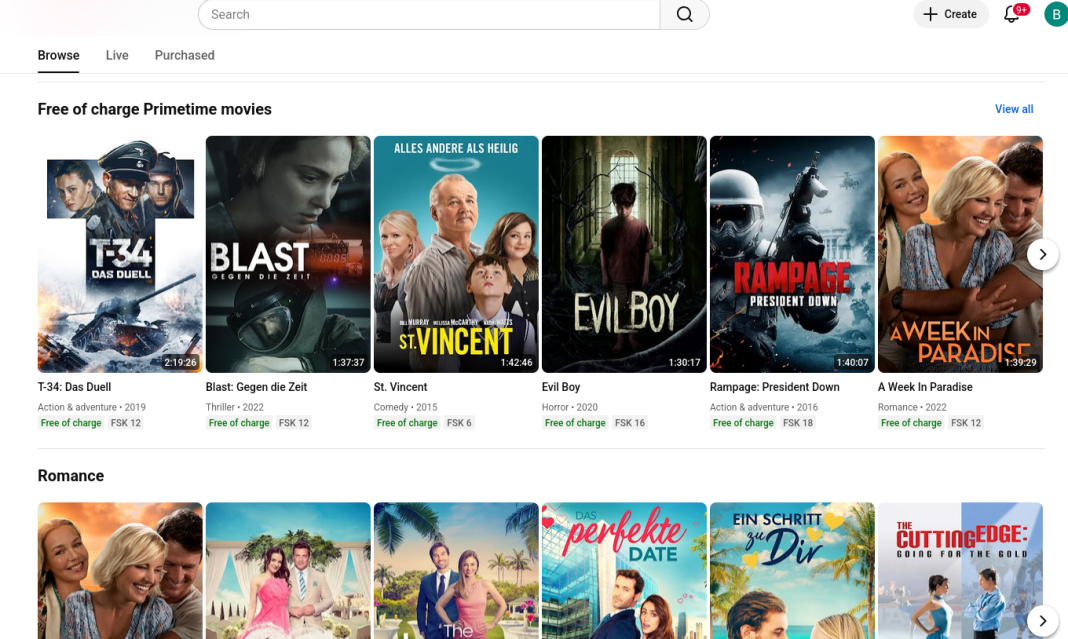Image resolution: width=1068 pixels, height=639 pixels.
Task: Switch to the Live tab
Action: [117, 55]
